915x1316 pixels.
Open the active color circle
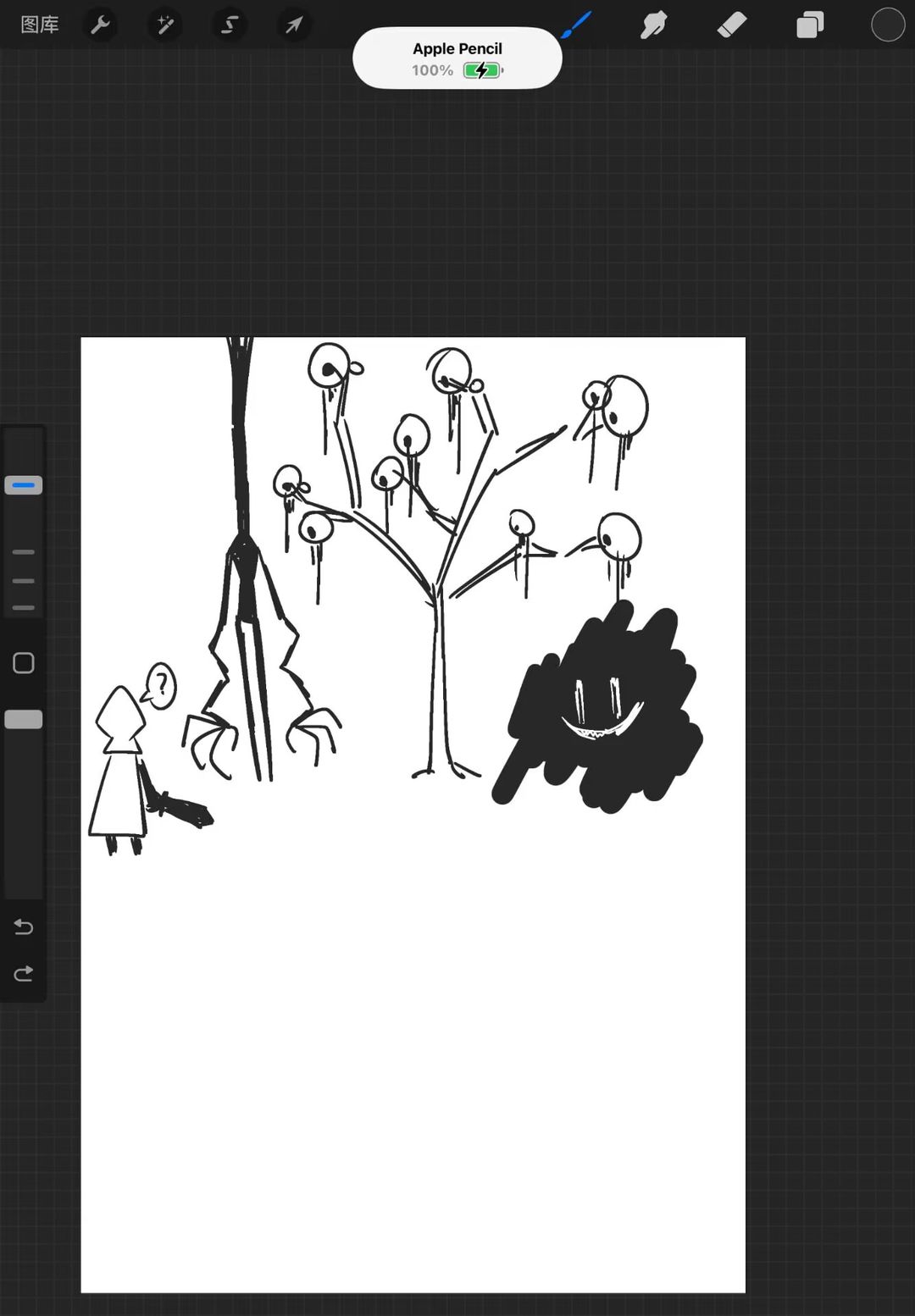click(x=887, y=25)
